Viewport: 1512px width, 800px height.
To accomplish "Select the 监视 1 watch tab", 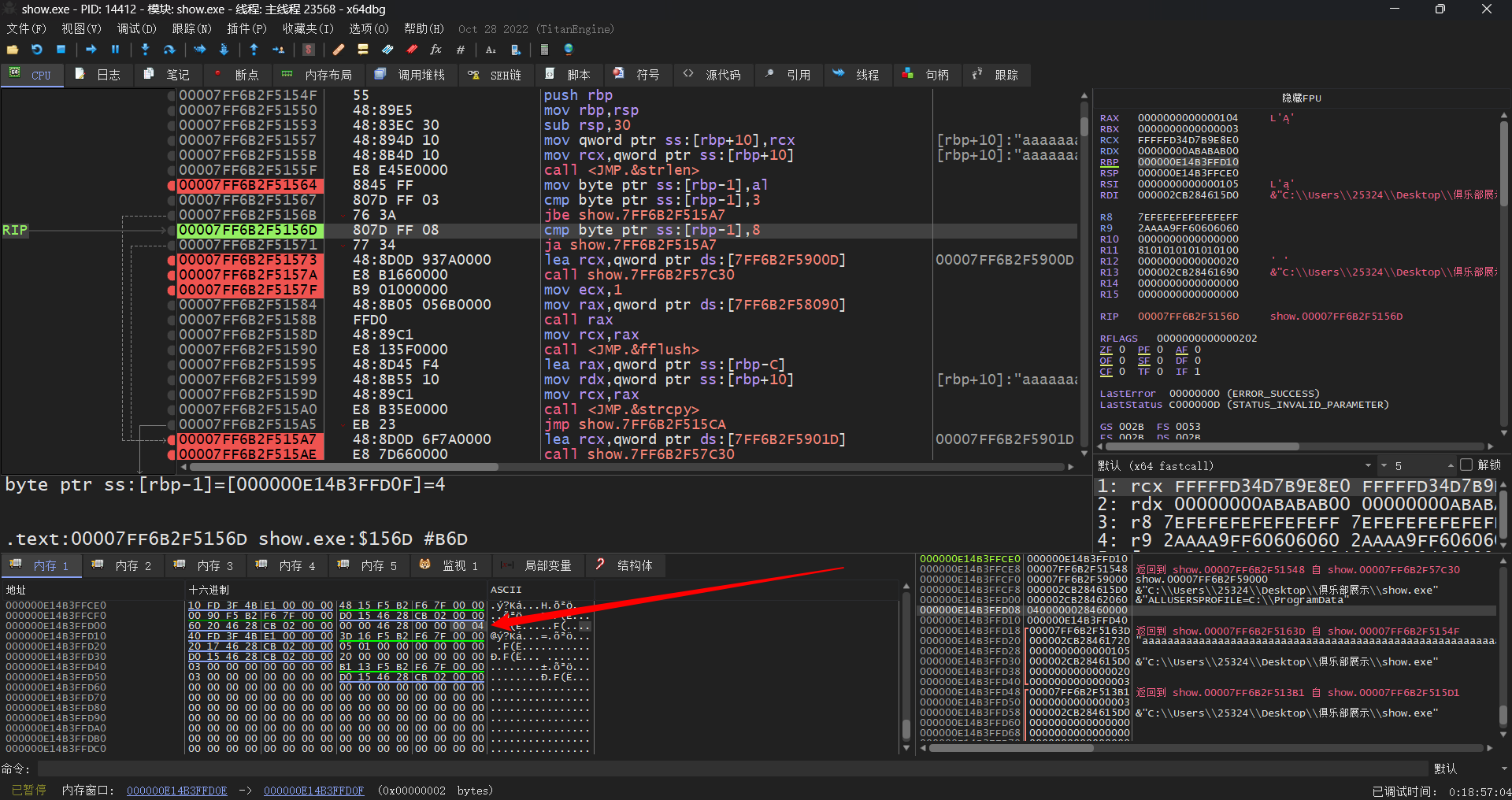I will (x=450, y=565).
